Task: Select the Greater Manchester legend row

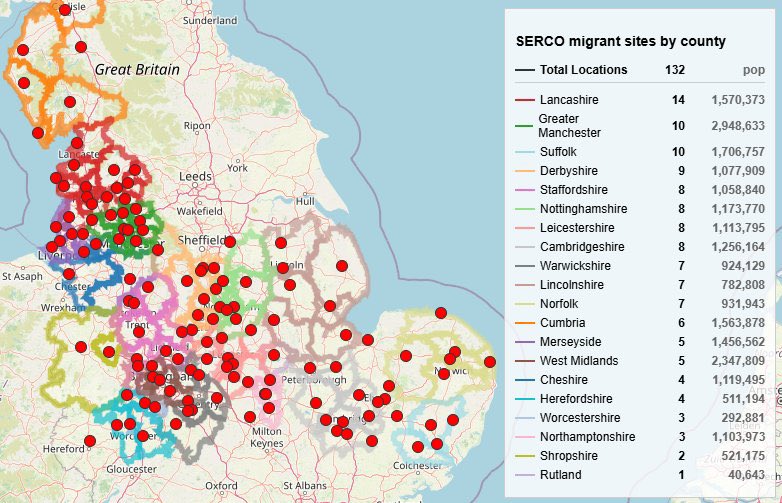Action: pos(640,126)
